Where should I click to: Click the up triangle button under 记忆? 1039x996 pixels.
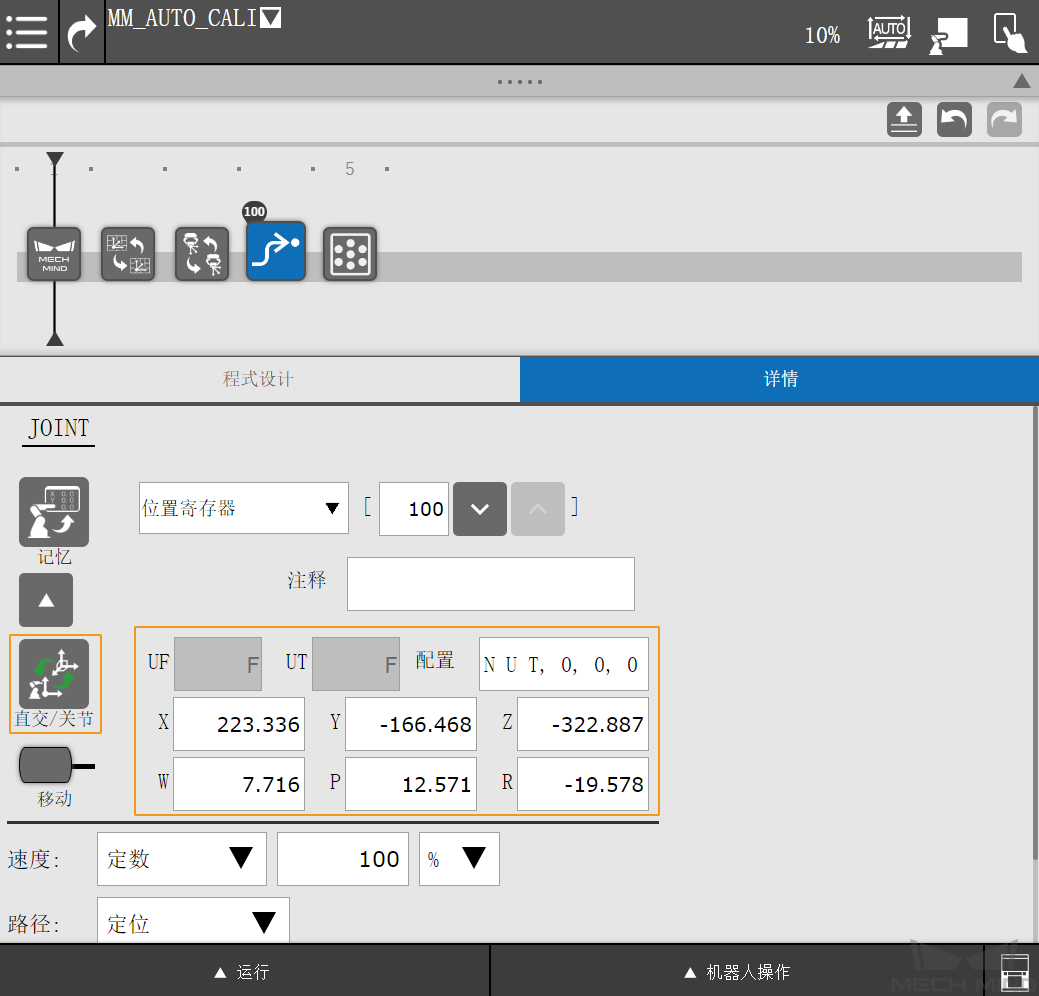pyautogui.click(x=46, y=600)
